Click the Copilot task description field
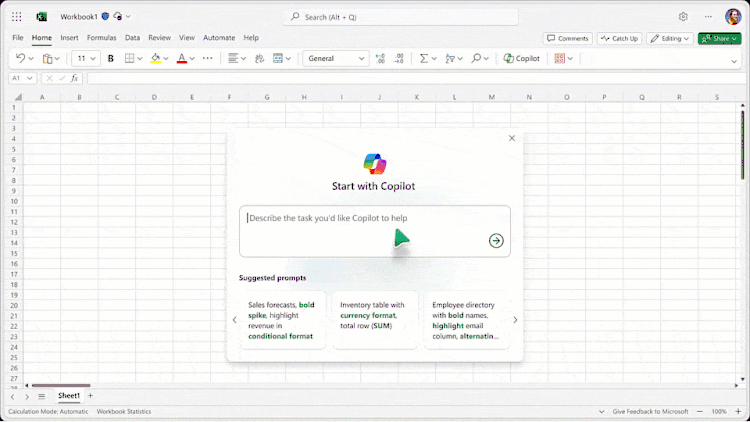The height and width of the screenshot is (422, 750). 375,232
